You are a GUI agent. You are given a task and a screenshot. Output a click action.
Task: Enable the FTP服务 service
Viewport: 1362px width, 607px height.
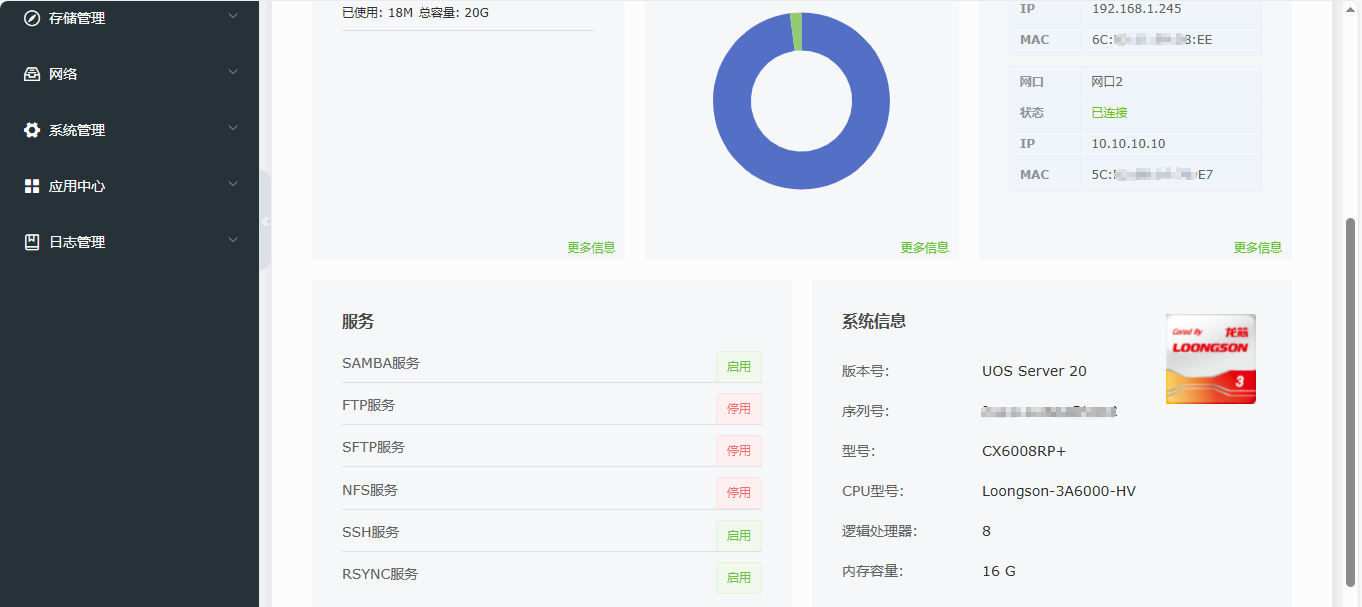(x=738, y=408)
